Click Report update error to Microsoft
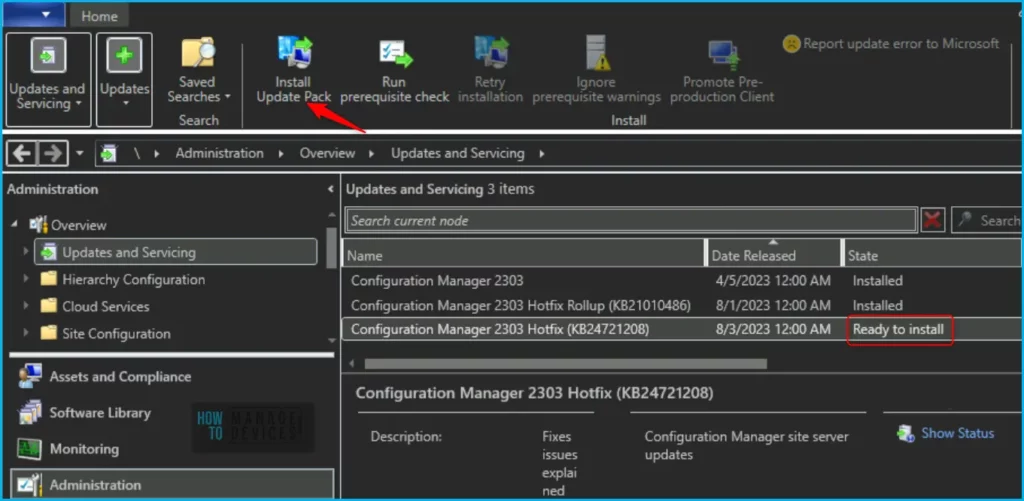The height and width of the screenshot is (501, 1024). point(891,44)
